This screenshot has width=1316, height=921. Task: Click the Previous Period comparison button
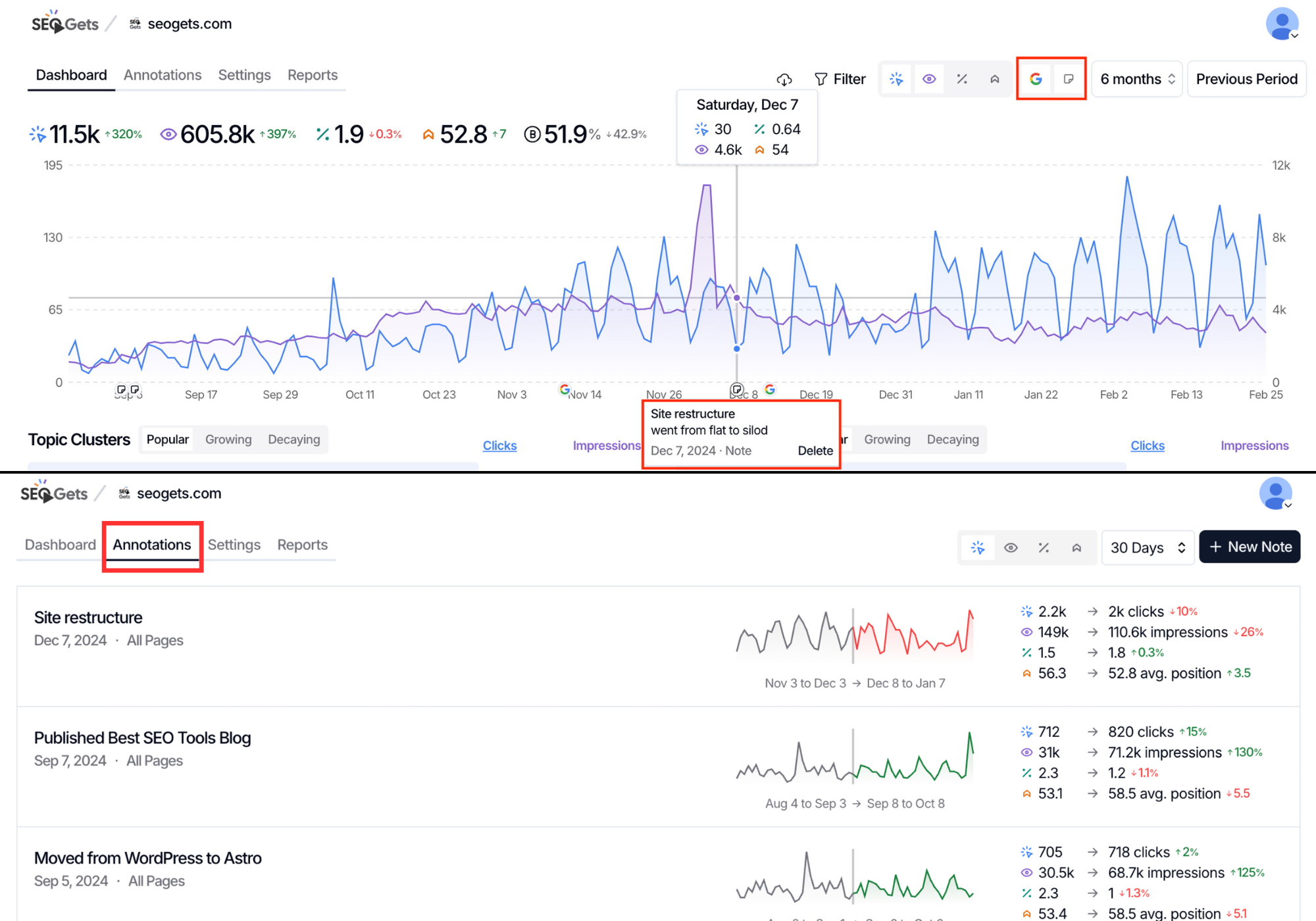coord(1246,79)
